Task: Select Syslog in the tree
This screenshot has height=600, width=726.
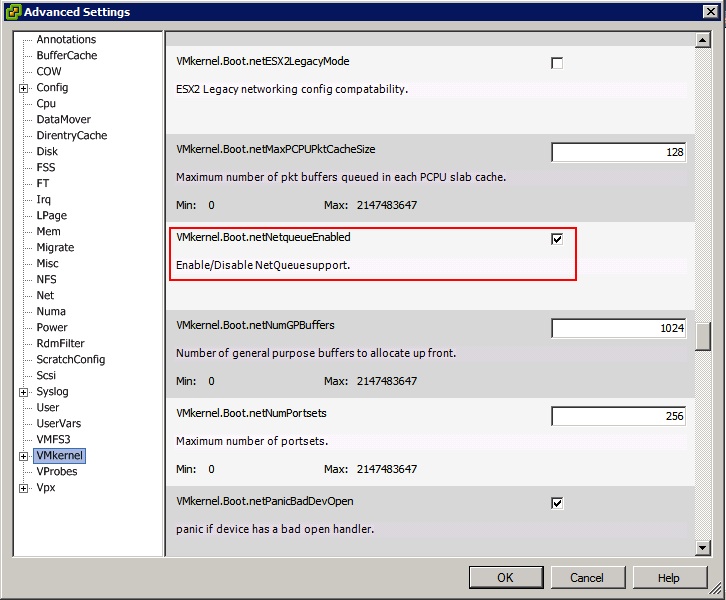Action: click(52, 391)
